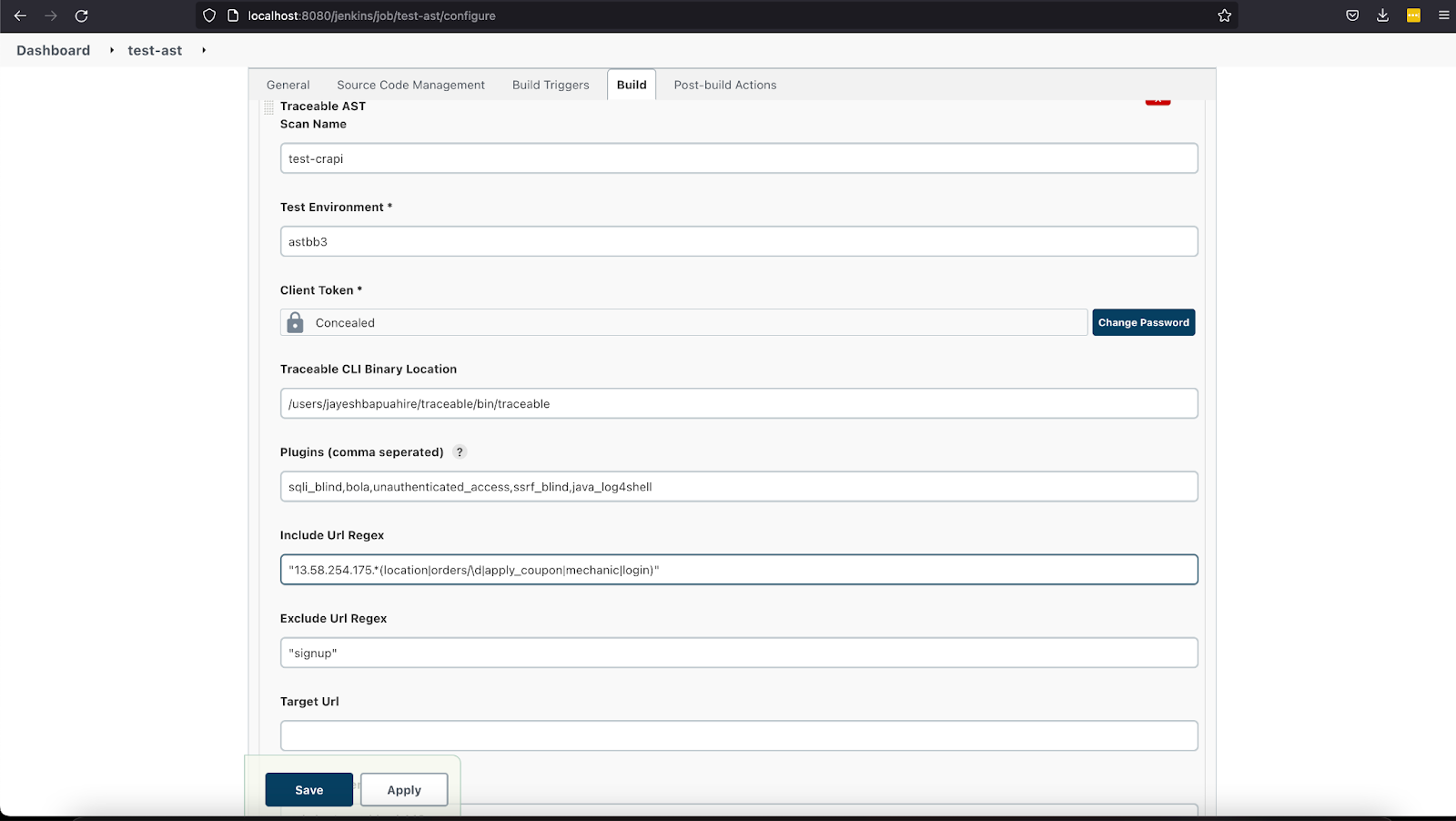This screenshot has height=821, width=1456.
Task: Switch to the Source Code Management tab
Action: [410, 85]
